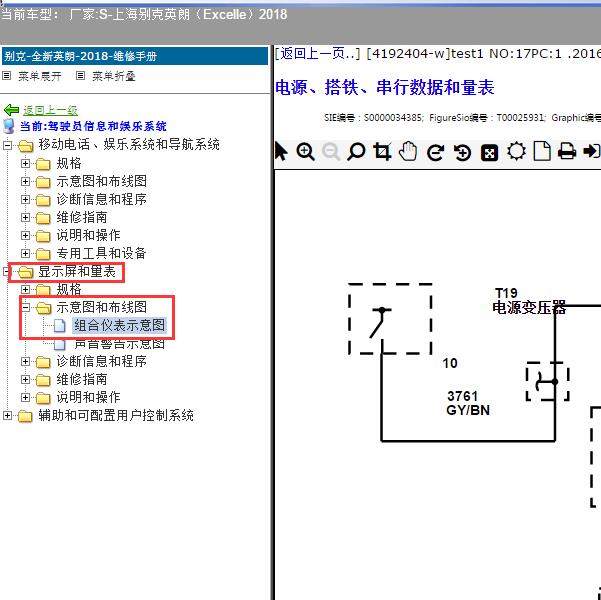Click FigureSio编号 T00025931 text
The height and width of the screenshot is (600, 601).
486,117
